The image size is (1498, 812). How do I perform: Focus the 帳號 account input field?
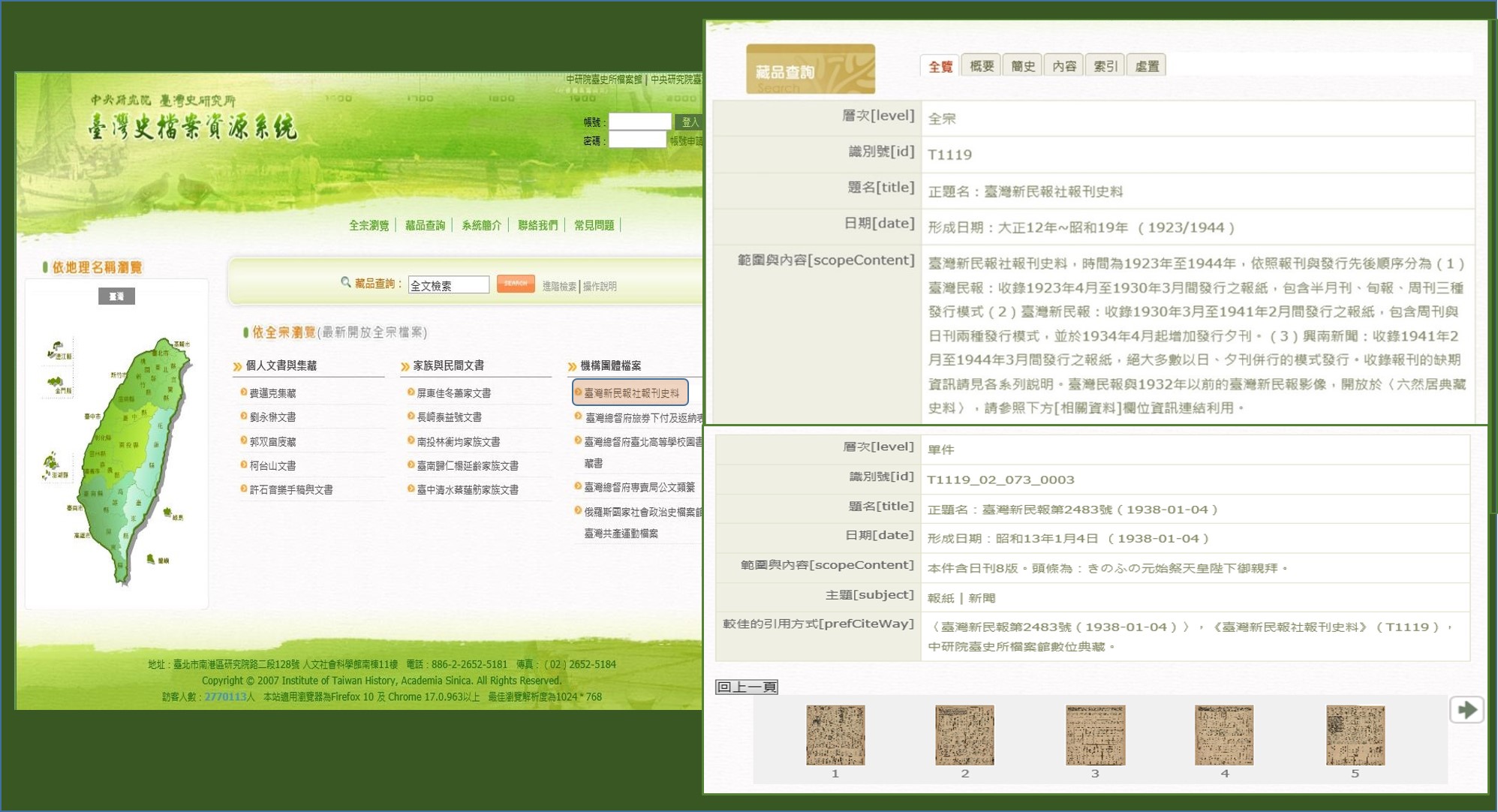click(x=639, y=122)
